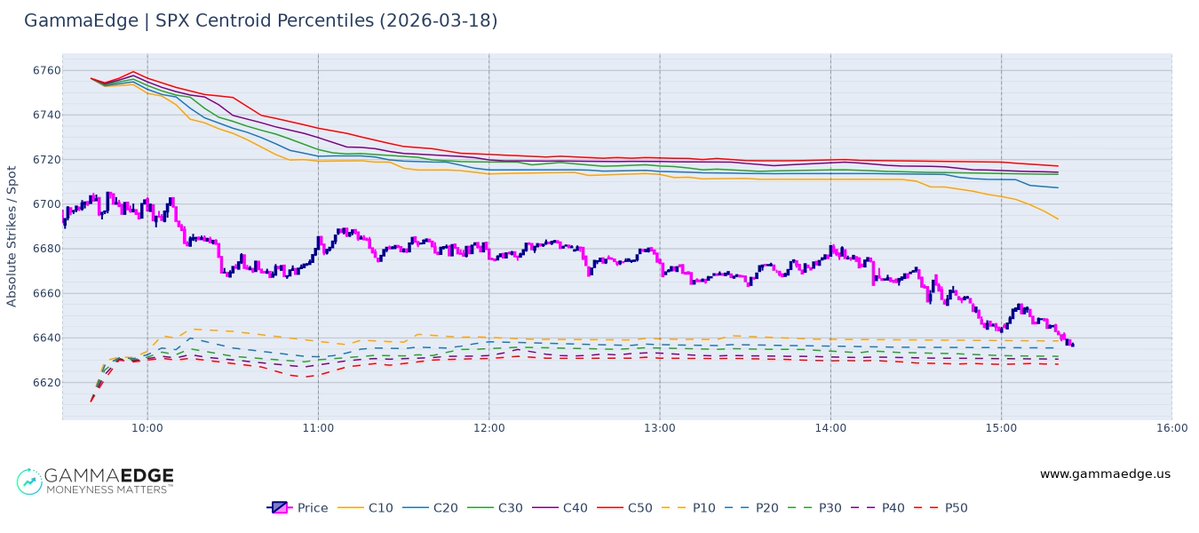
Task: Click the MONEYNESS MATTERS tagline text
Action: pos(109,488)
